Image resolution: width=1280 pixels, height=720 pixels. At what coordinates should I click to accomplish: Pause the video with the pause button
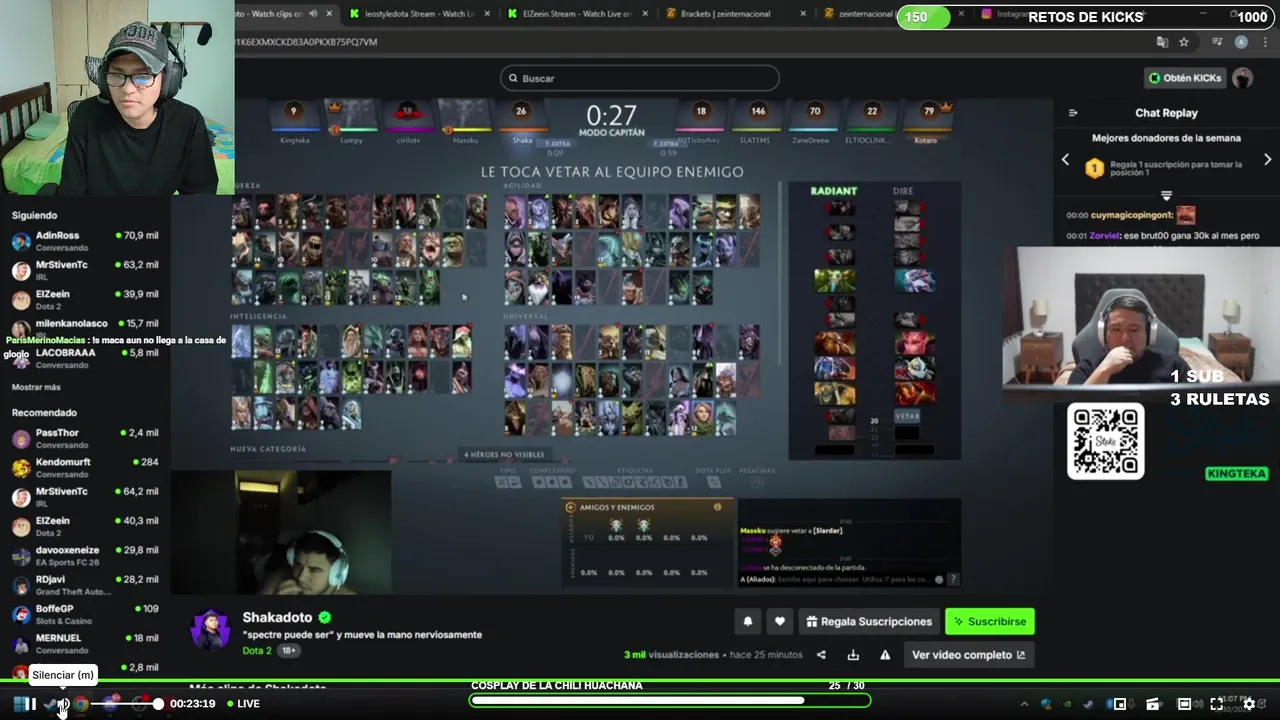coord(30,704)
